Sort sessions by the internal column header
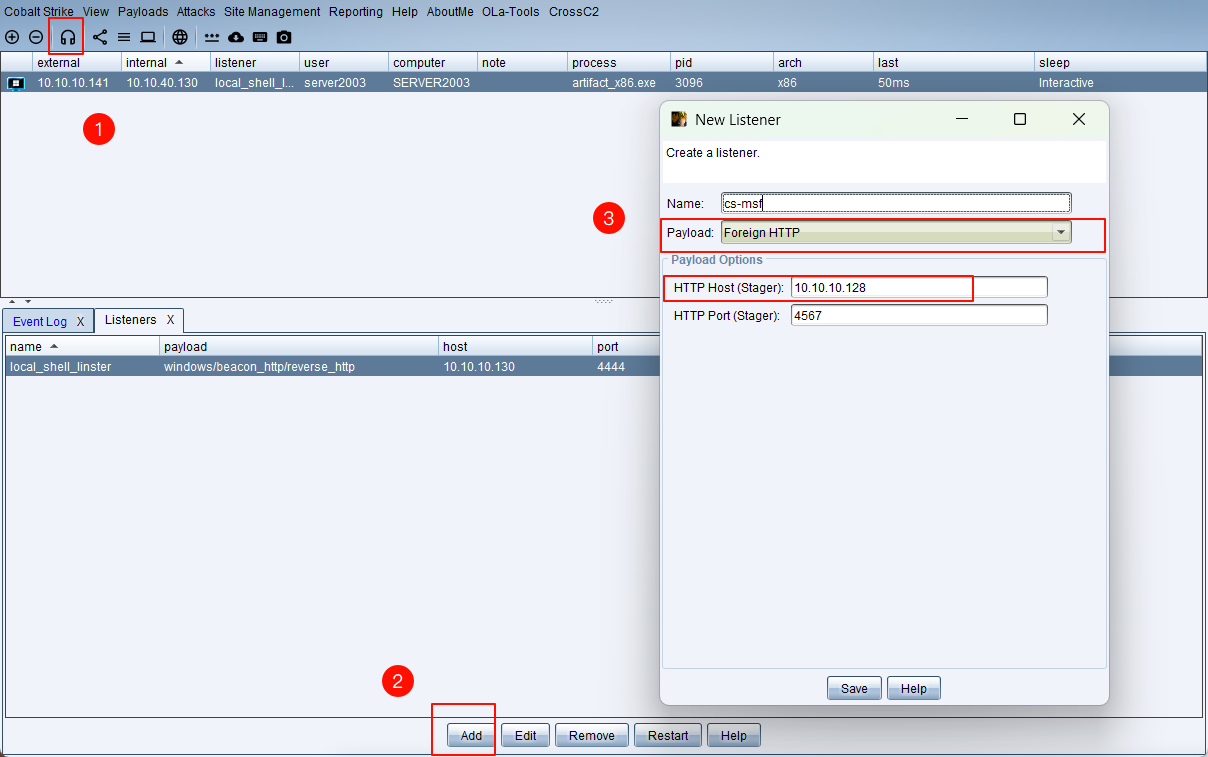 coord(165,63)
